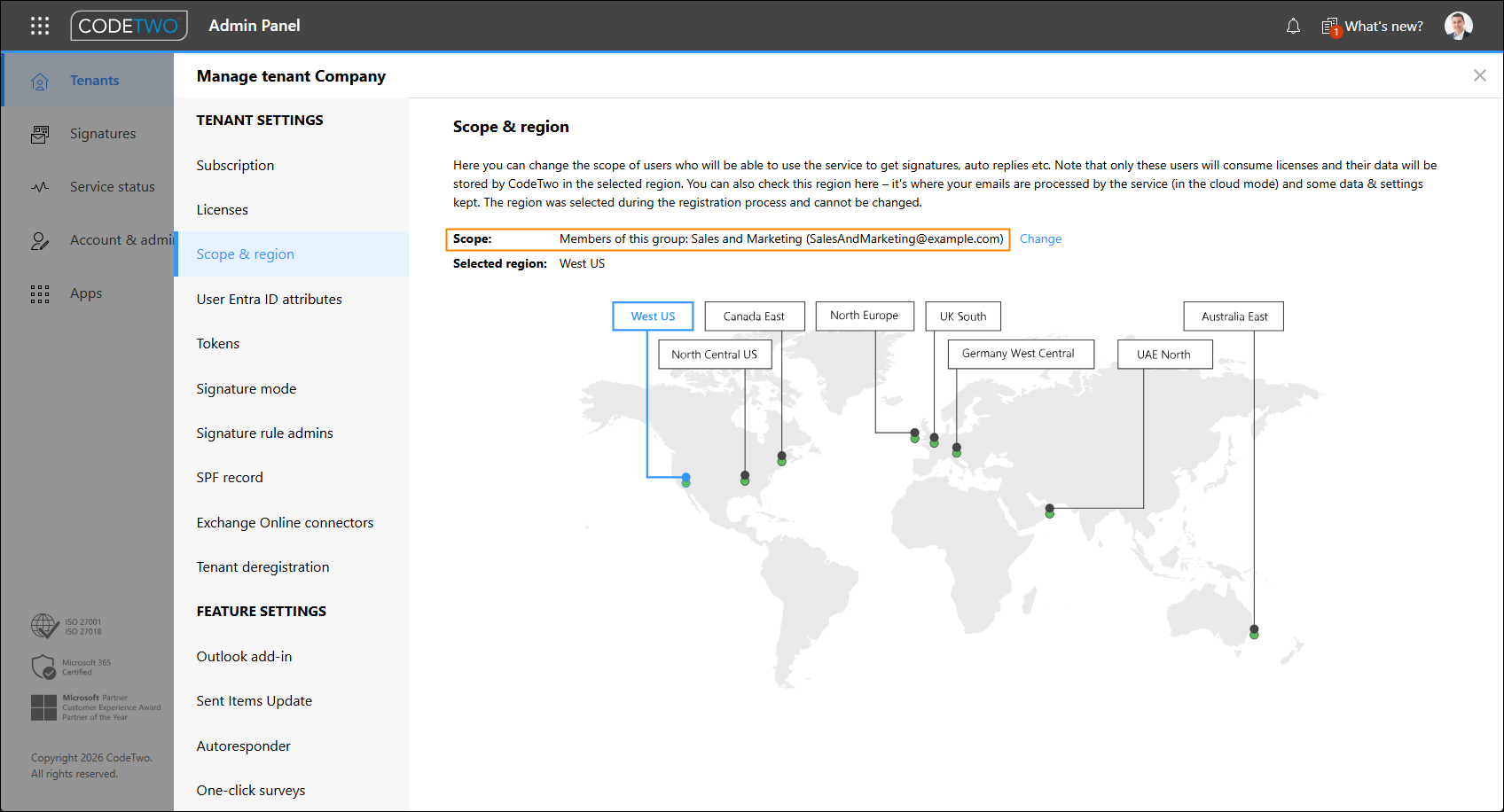Click the UAE North map marker
Image resolution: width=1504 pixels, height=812 pixels.
1049,511
